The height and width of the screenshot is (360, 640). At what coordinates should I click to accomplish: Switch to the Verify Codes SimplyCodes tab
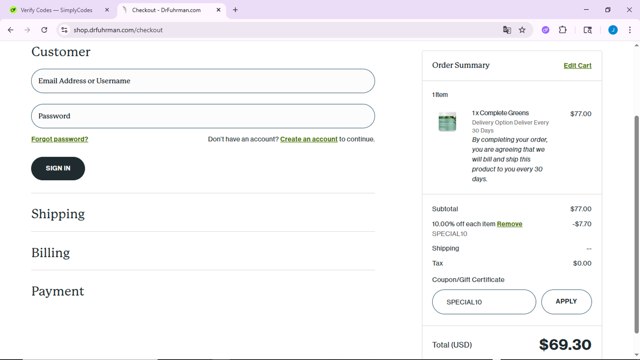pyautogui.click(x=56, y=10)
